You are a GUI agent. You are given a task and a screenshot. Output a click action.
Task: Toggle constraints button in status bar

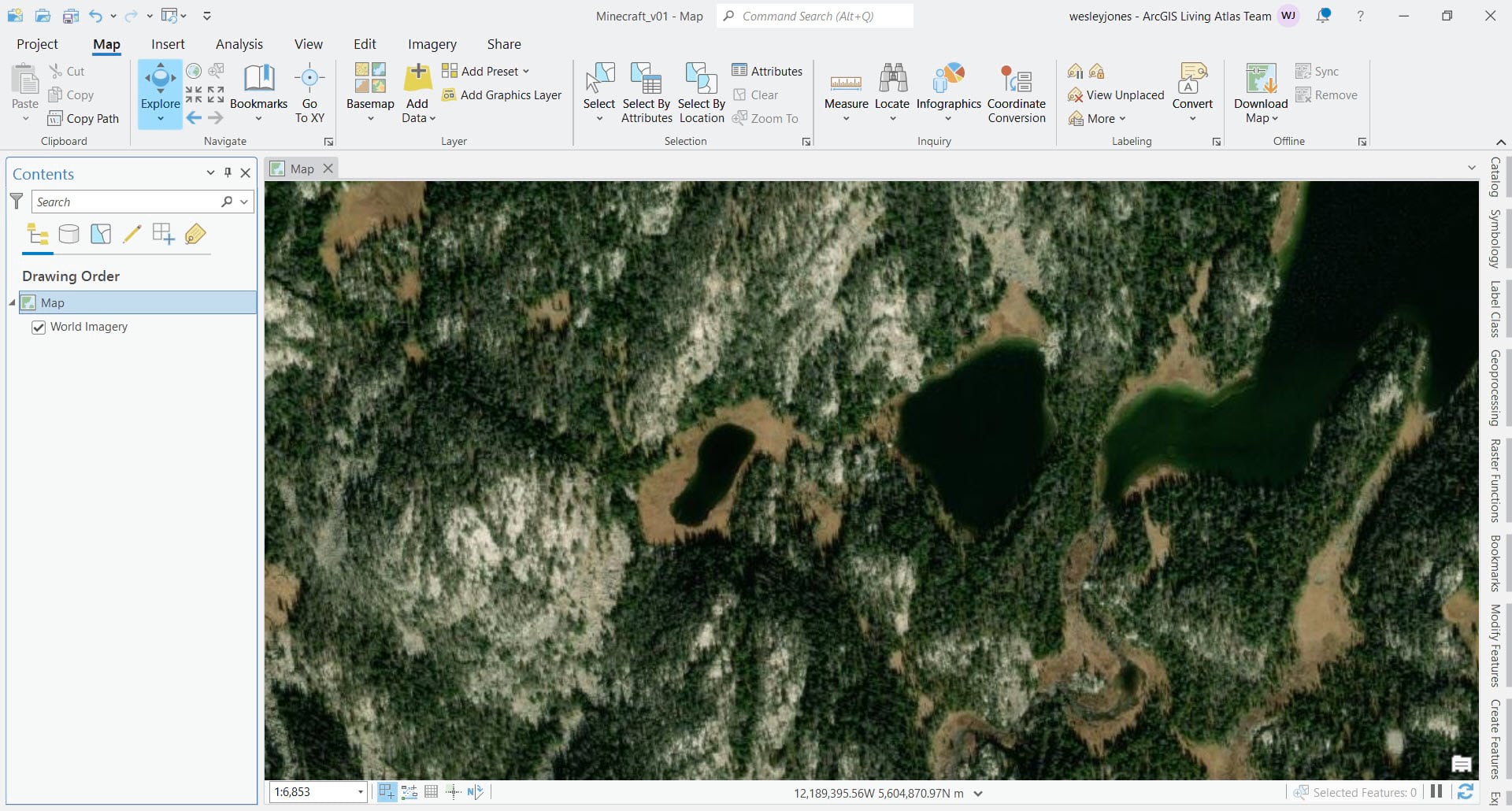(409, 792)
